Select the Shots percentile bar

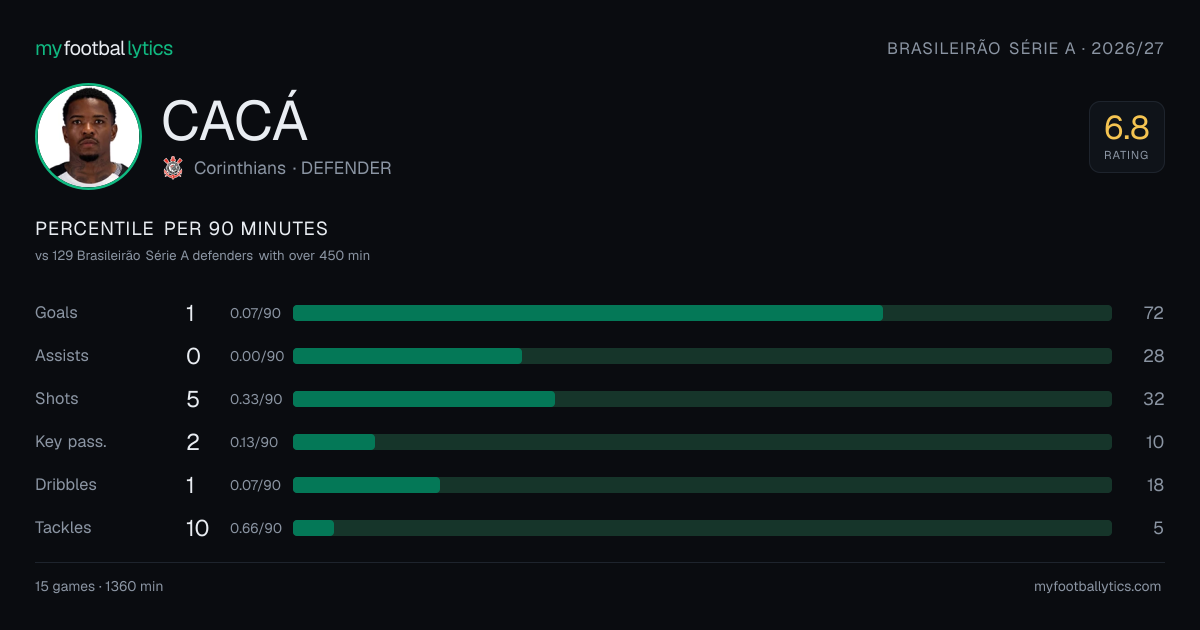pos(702,399)
